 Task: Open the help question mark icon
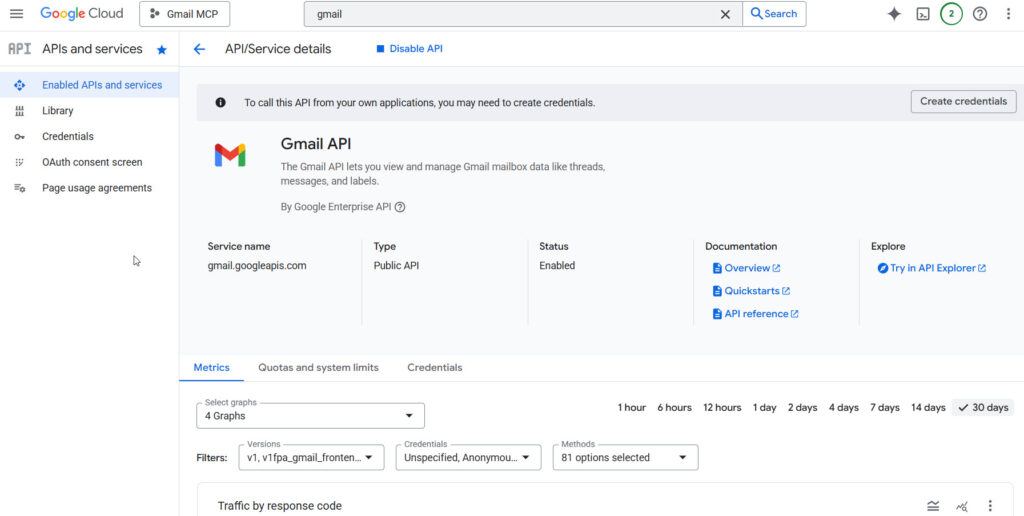point(980,14)
